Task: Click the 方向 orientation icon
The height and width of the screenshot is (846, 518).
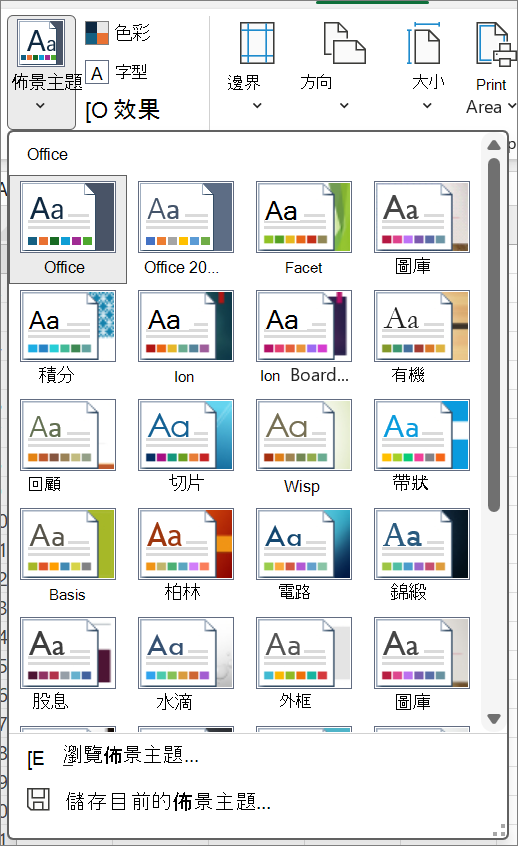Action: click(x=344, y=43)
